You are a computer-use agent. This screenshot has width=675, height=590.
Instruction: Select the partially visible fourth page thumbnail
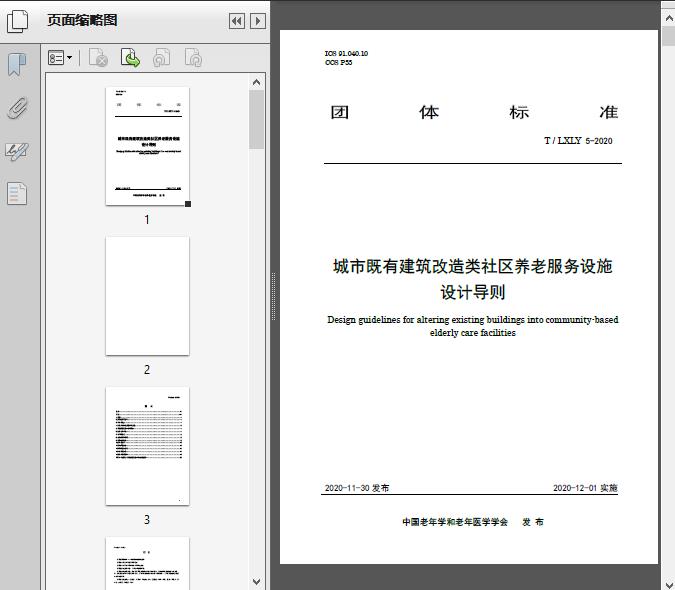point(147,563)
